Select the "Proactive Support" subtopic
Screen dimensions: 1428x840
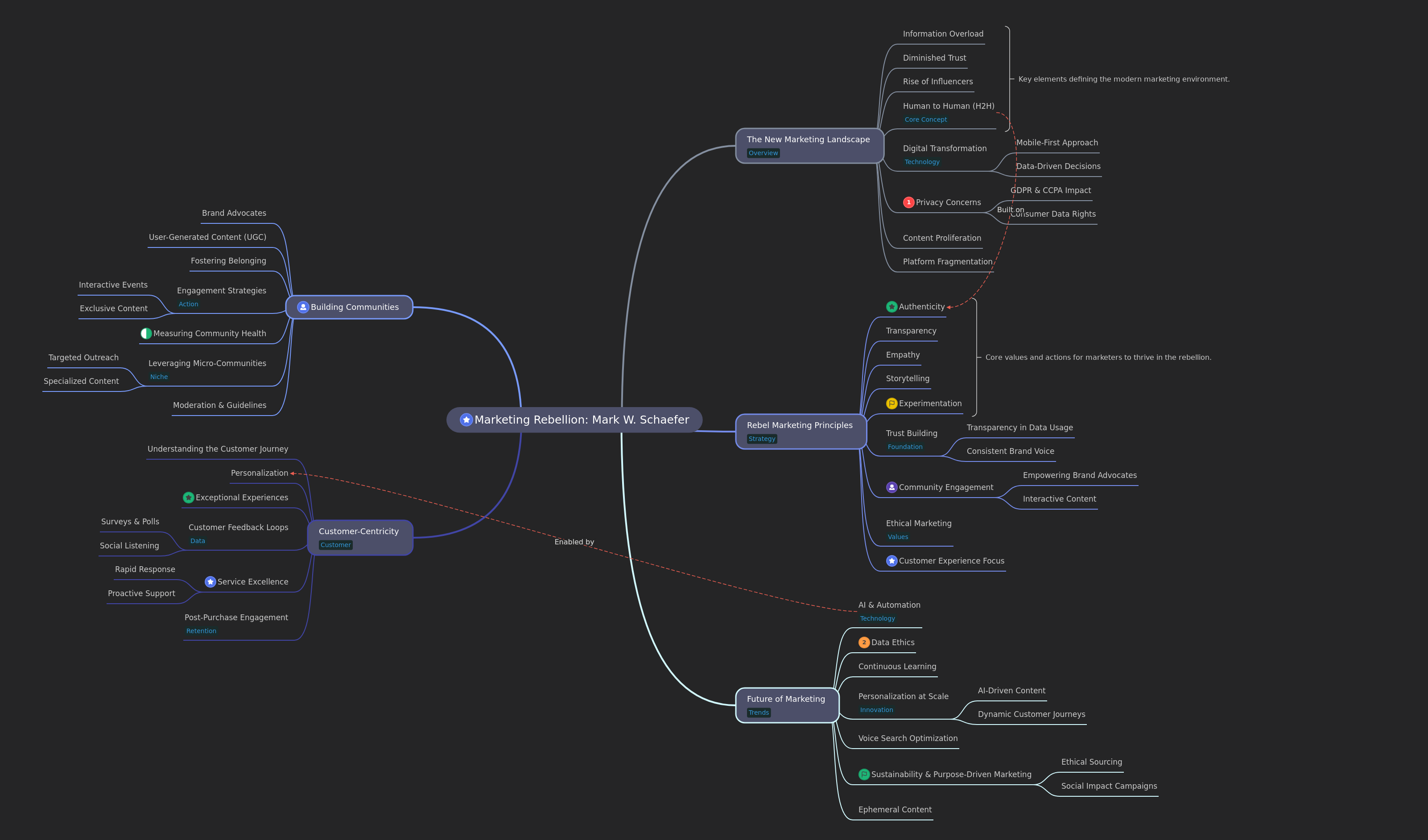(x=141, y=593)
